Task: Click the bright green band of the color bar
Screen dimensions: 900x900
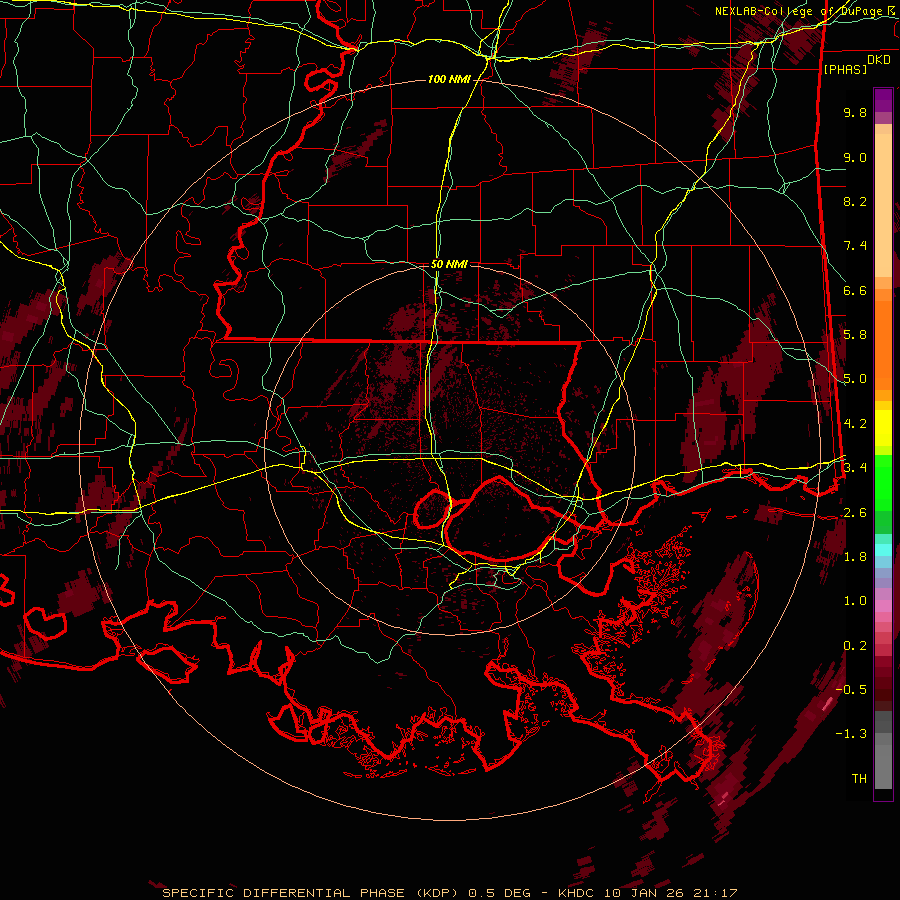Action: pos(883,484)
